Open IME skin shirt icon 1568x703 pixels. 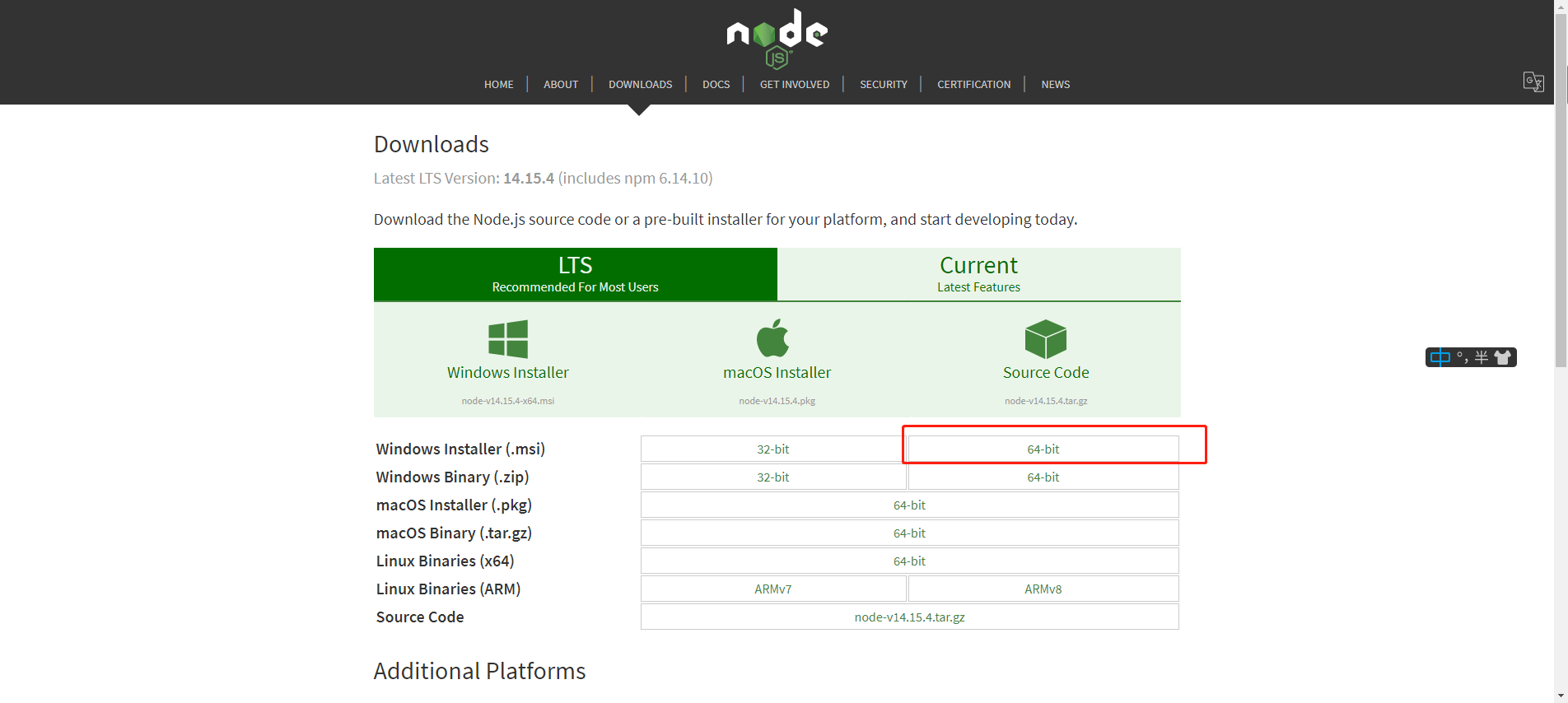click(1503, 357)
